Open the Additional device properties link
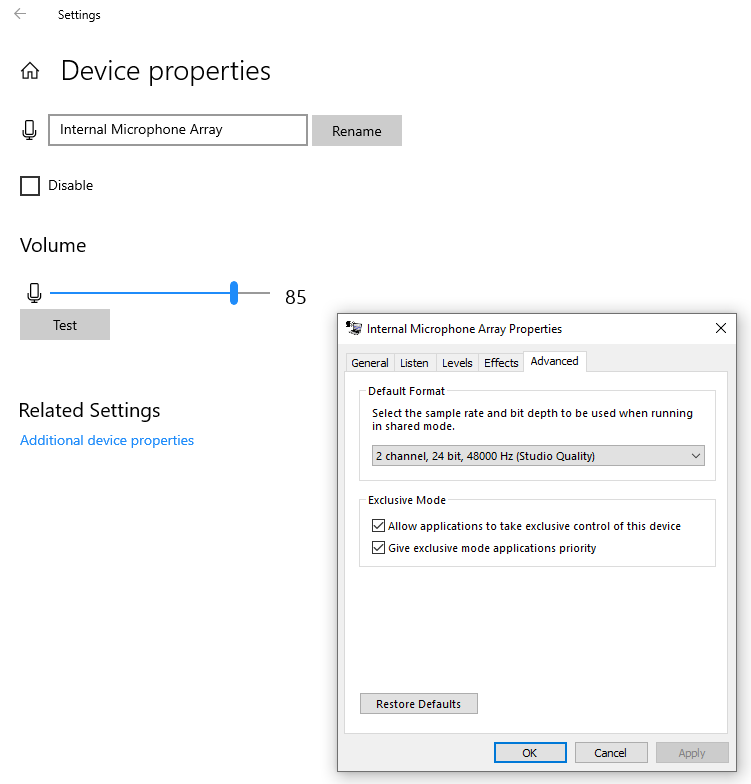The image size is (751, 784). [107, 440]
